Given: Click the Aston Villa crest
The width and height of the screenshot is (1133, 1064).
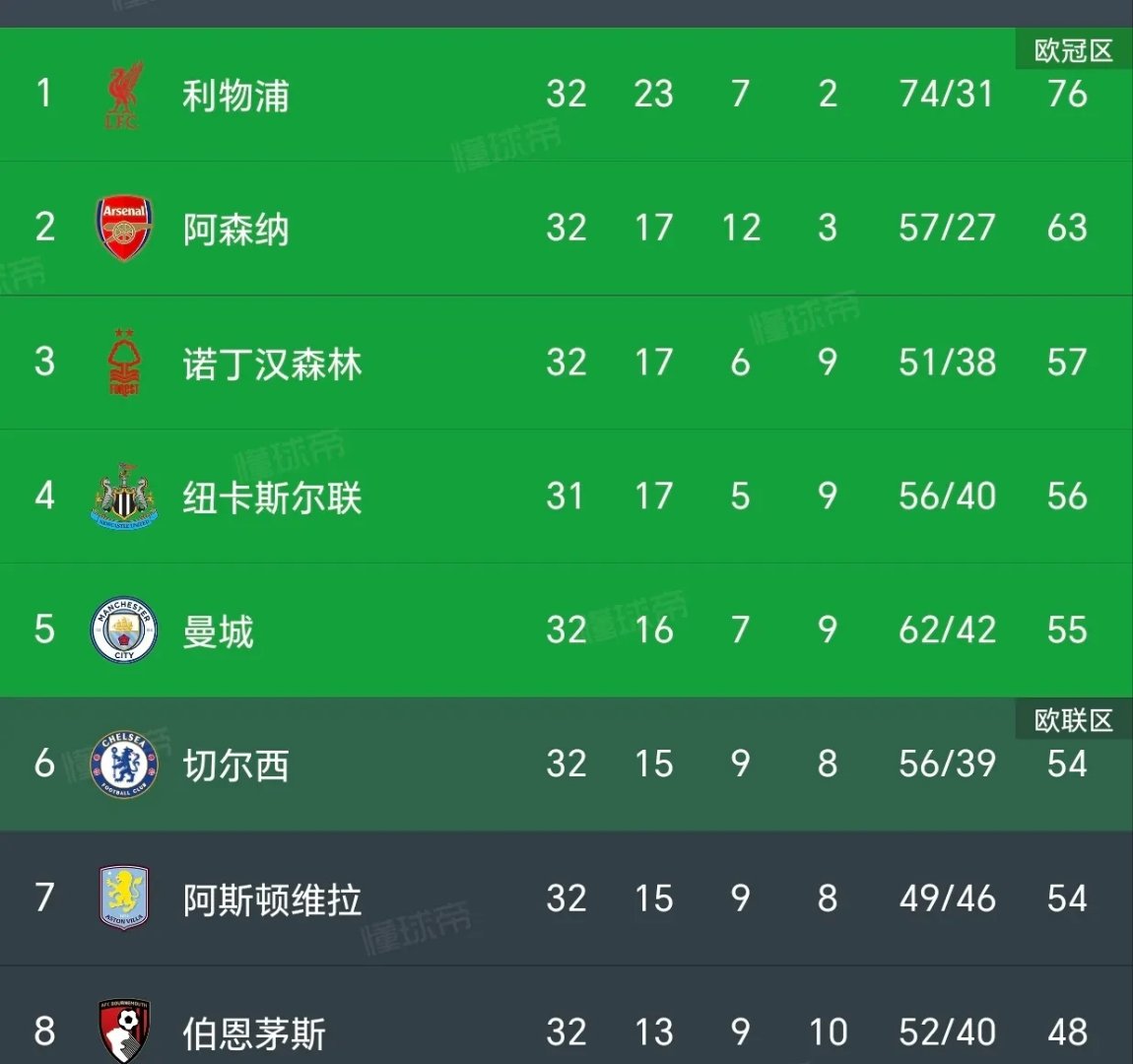Looking at the screenshot, I should click(x=124, y=898).
